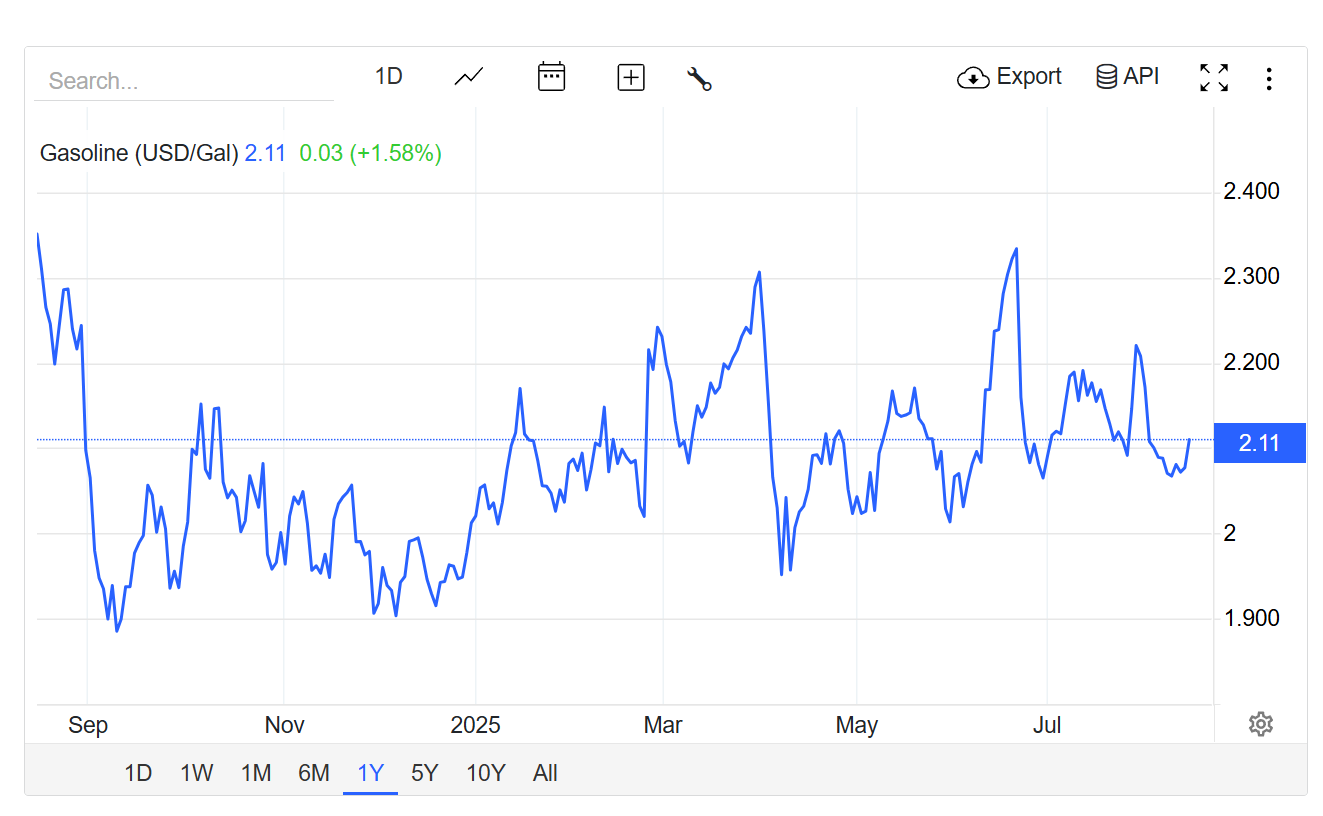The height and width of the screenshot is (816, 1323).
Task: Click the plus compare/add series icon
Action: 631,77
